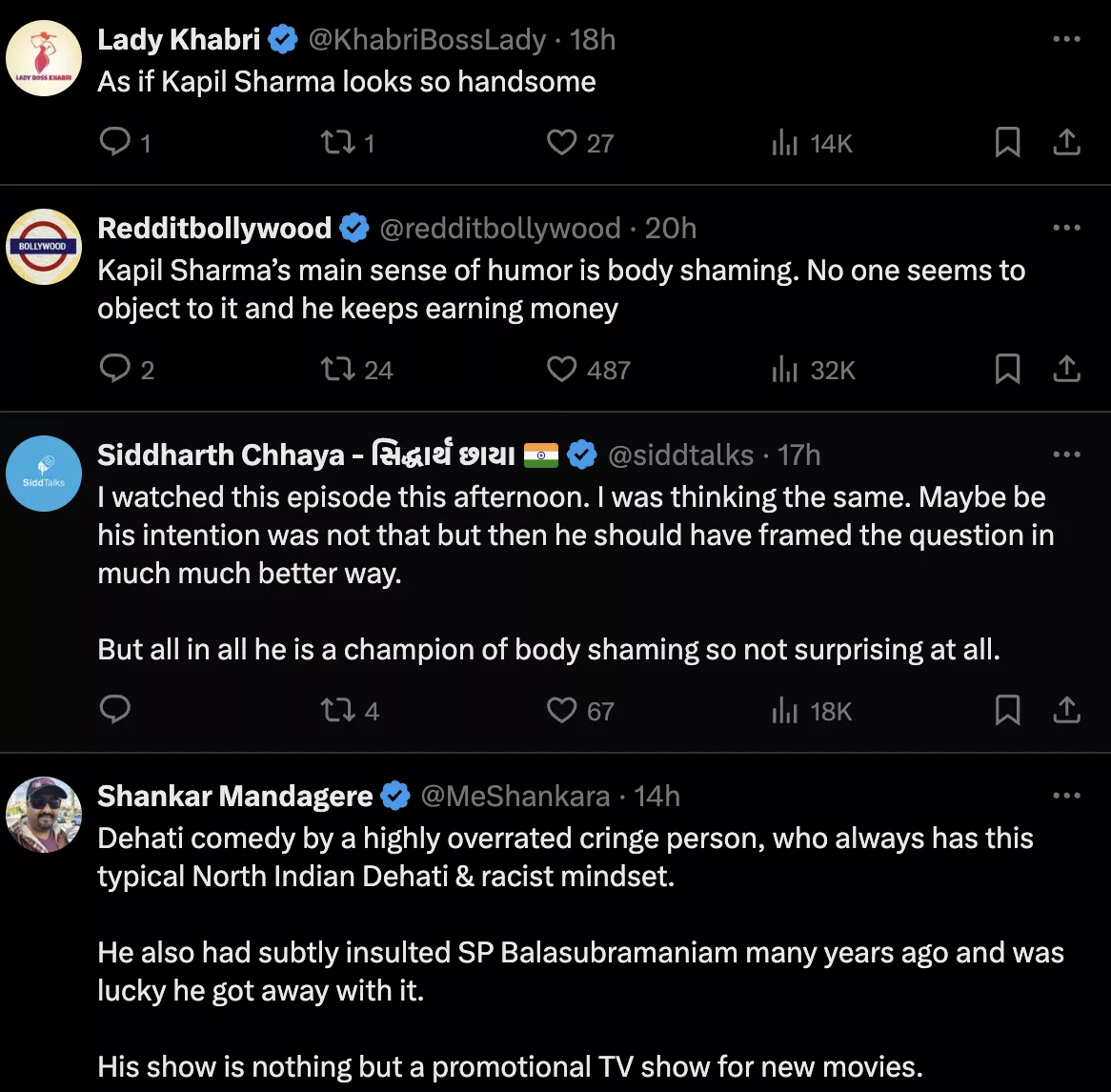Open more options on Siddharth Chhaya's tweet

[1066, 455]
